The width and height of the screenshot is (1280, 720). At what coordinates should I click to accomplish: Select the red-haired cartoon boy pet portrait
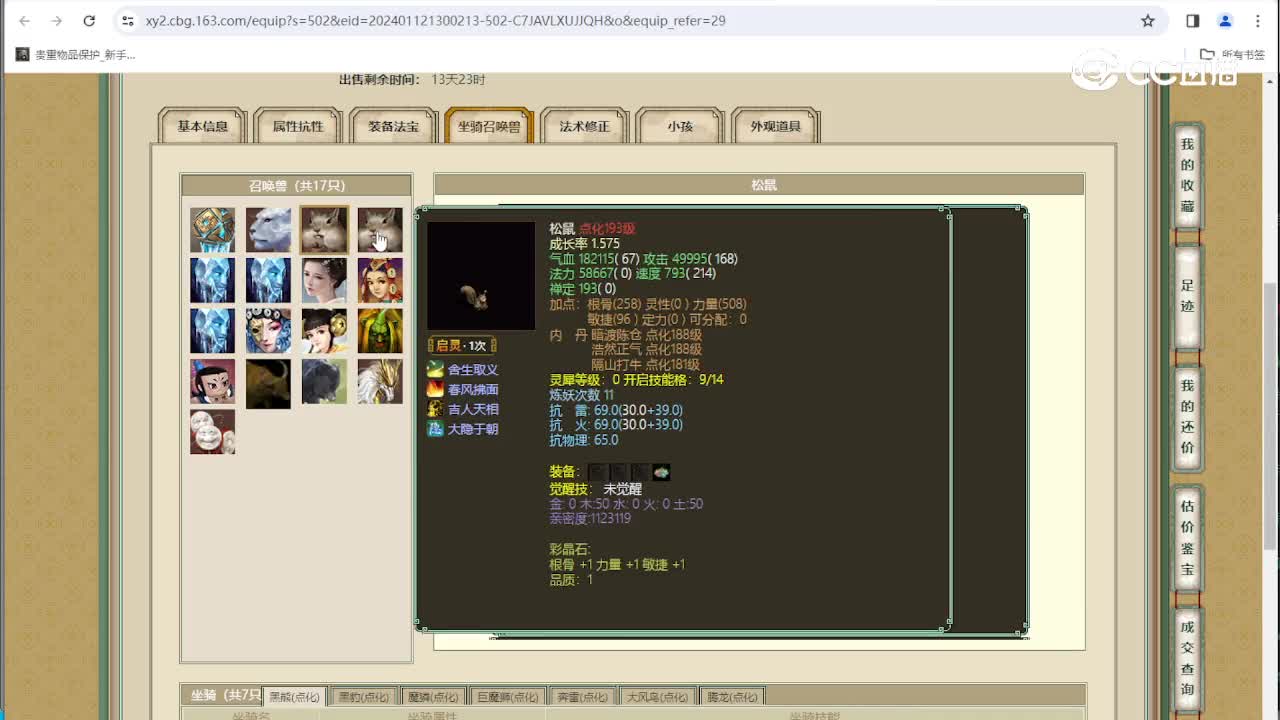(213, 382)
